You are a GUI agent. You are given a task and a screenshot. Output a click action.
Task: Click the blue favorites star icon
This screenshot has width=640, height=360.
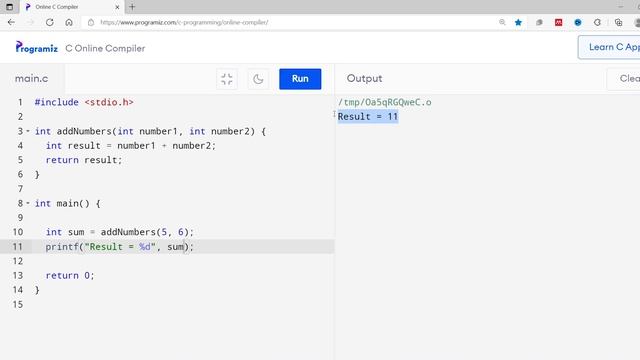518,22
